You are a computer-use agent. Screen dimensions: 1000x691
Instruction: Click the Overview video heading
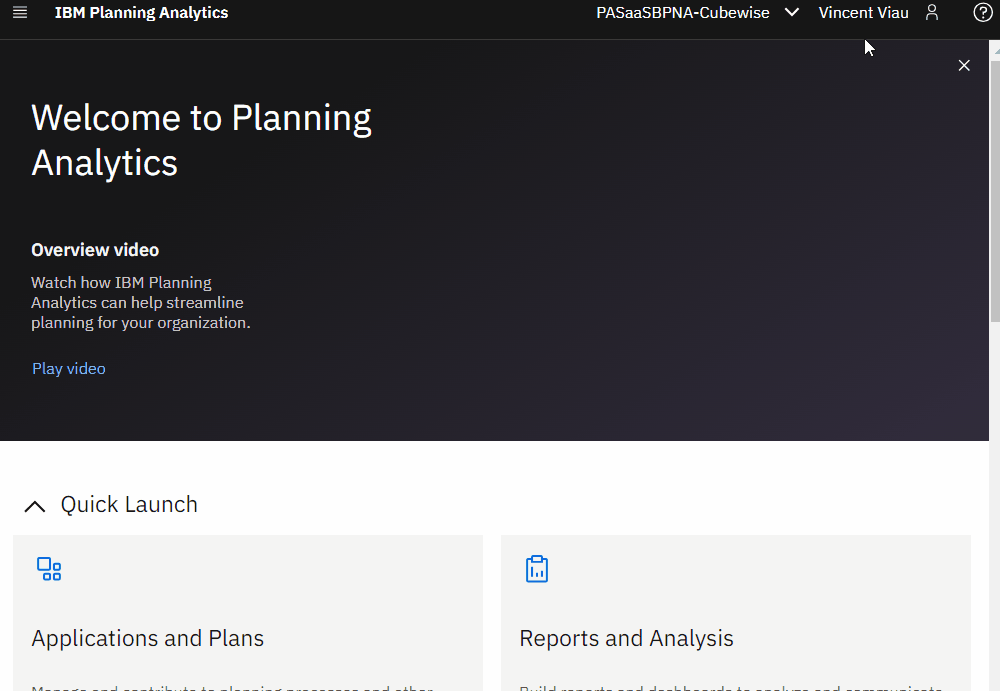[95, 250]
